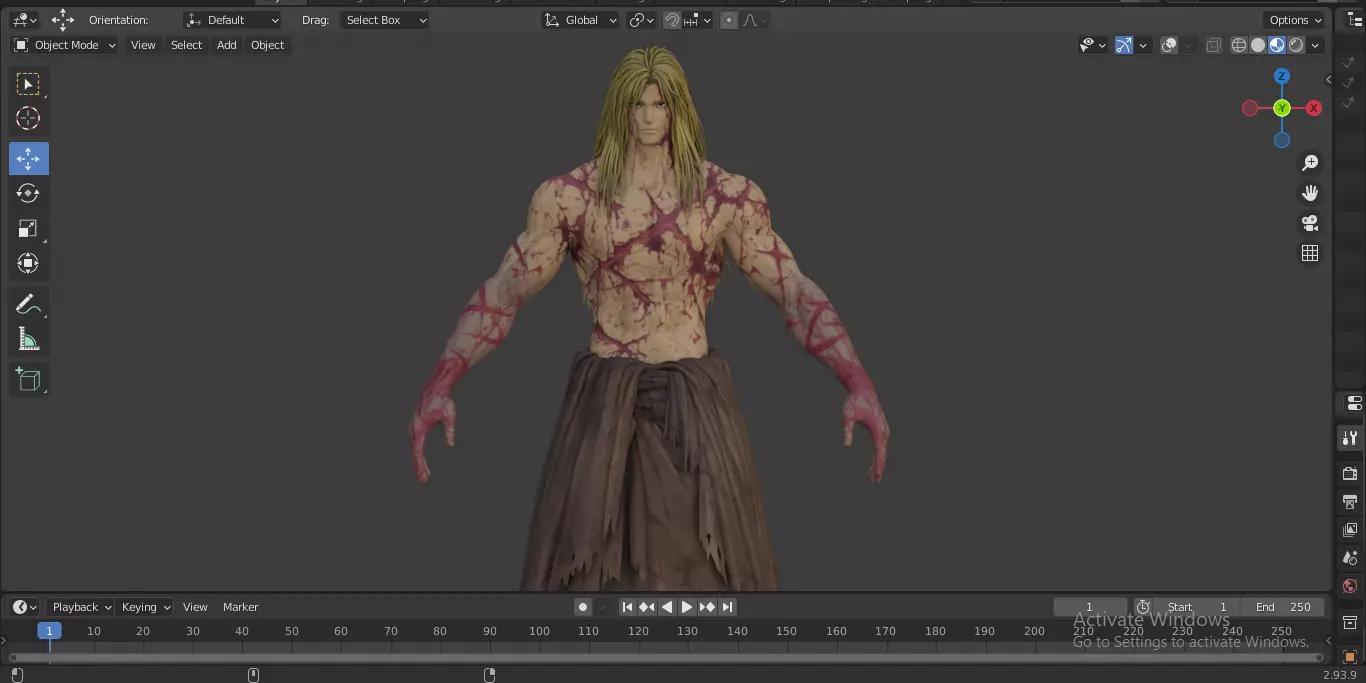Screen dimensions: 1366x683
Task: Click the hand pan view icon
Action: point(1310,193)
